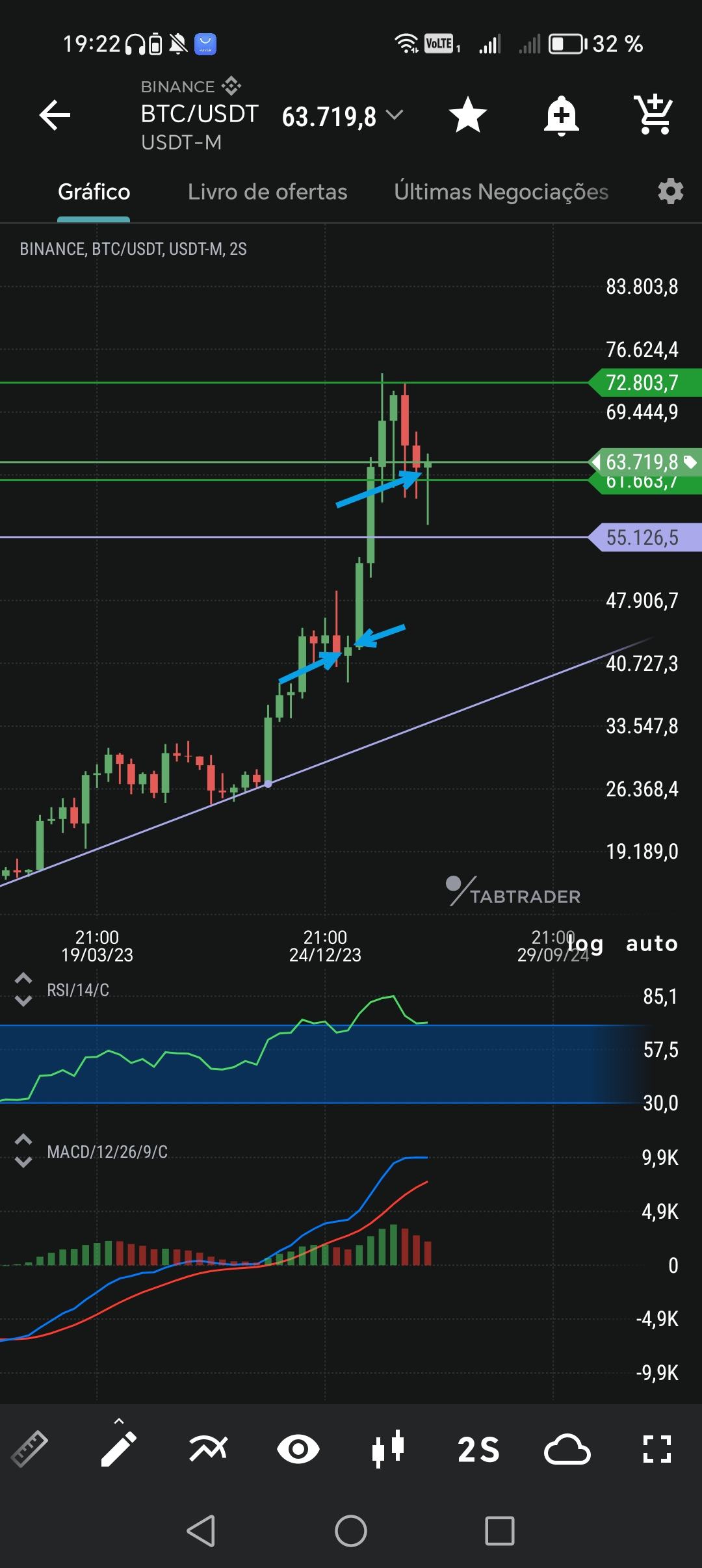This screenshot has height=1568, width=702.
Task: Tap the 24/12/23 date axis label
Action: (325, 955)
